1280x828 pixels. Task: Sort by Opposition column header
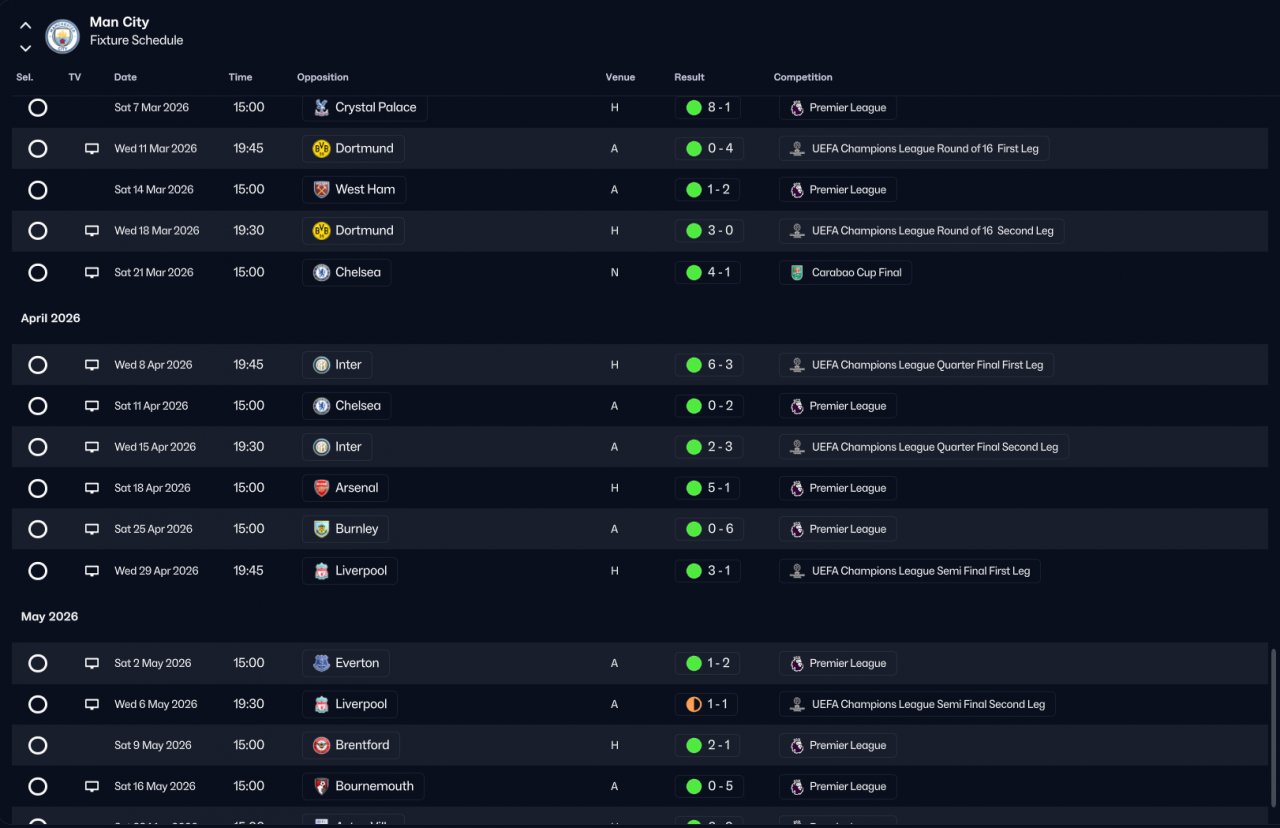pos(323,77)
